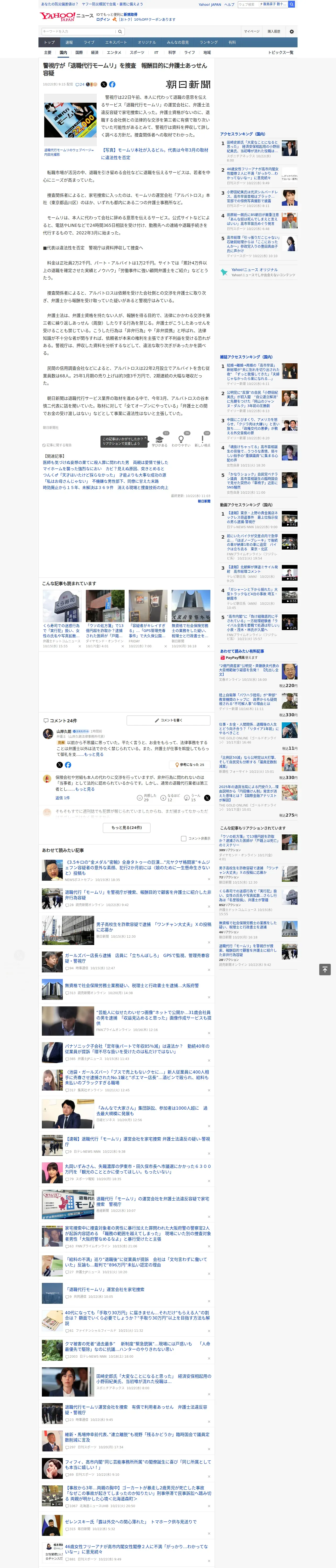
Task: Switch to the 速報 tab
Action: pos(69,43)
